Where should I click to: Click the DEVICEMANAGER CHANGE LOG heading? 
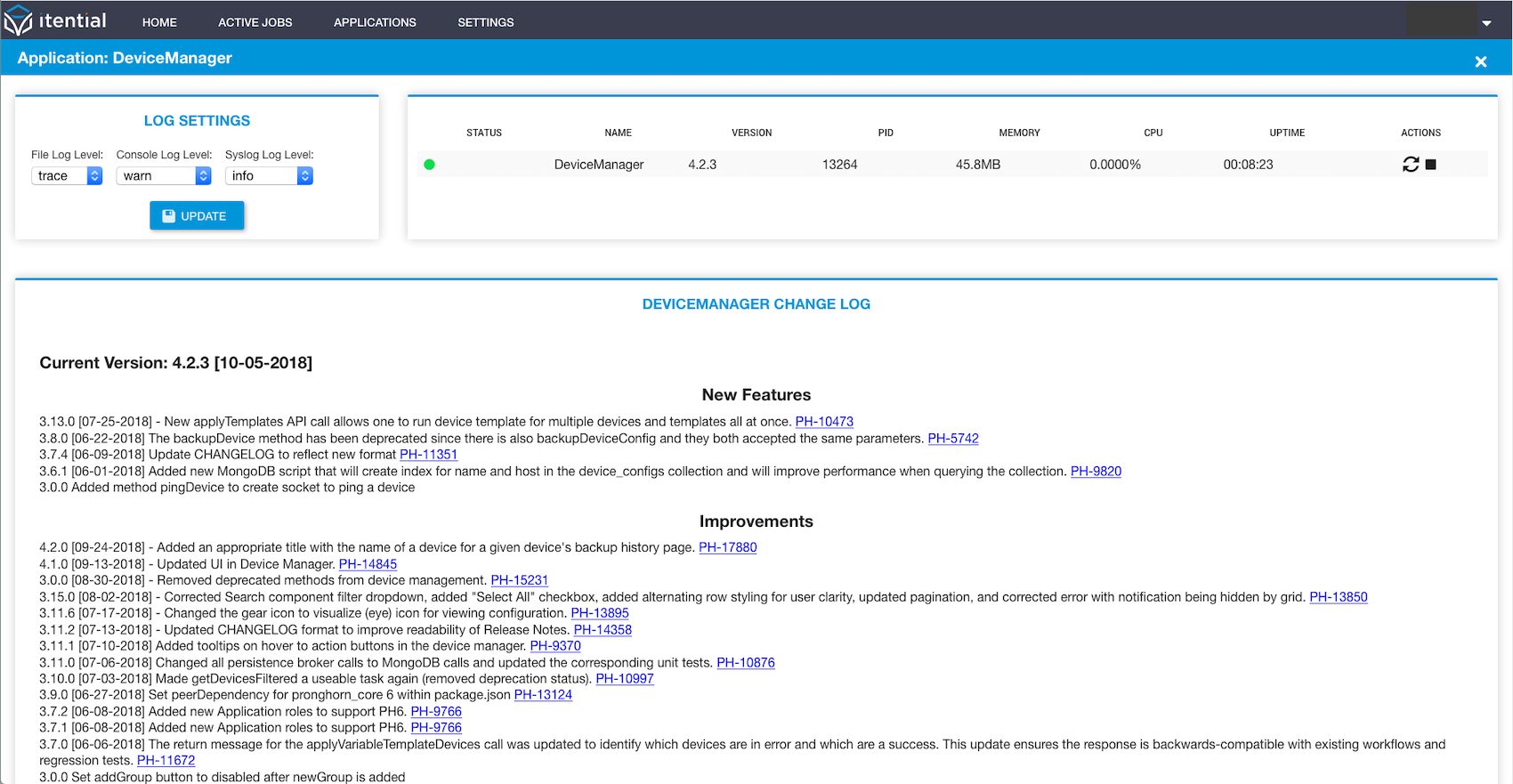(756, 304)
